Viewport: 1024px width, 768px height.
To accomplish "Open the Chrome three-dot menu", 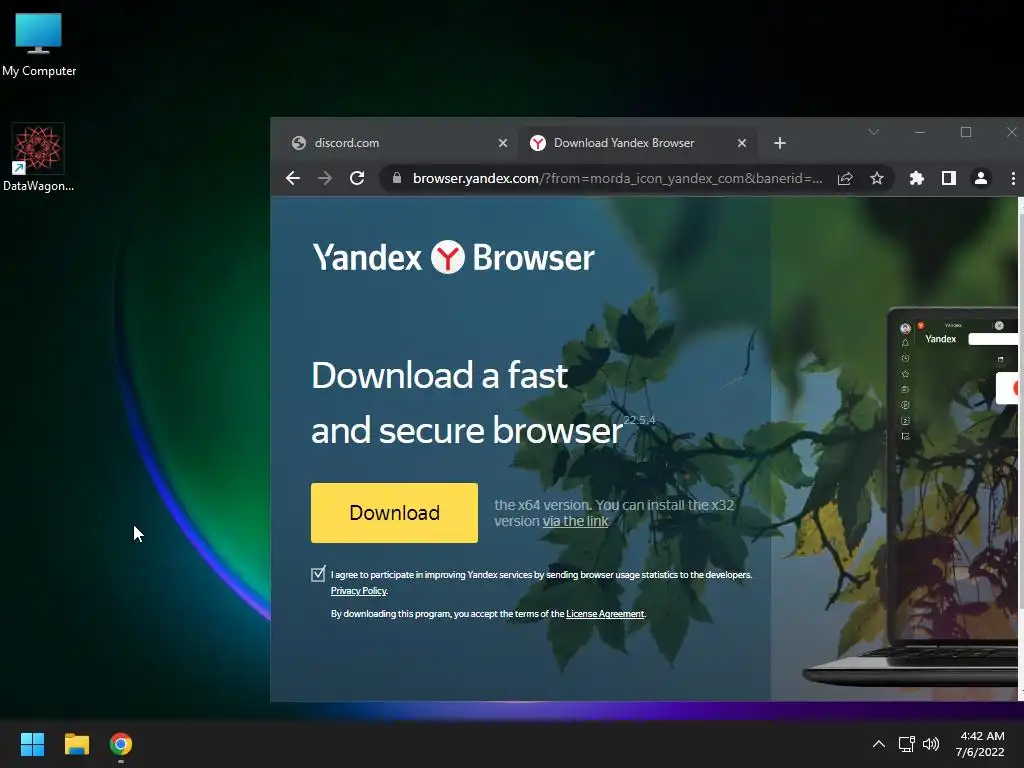I will point(1013,178).
